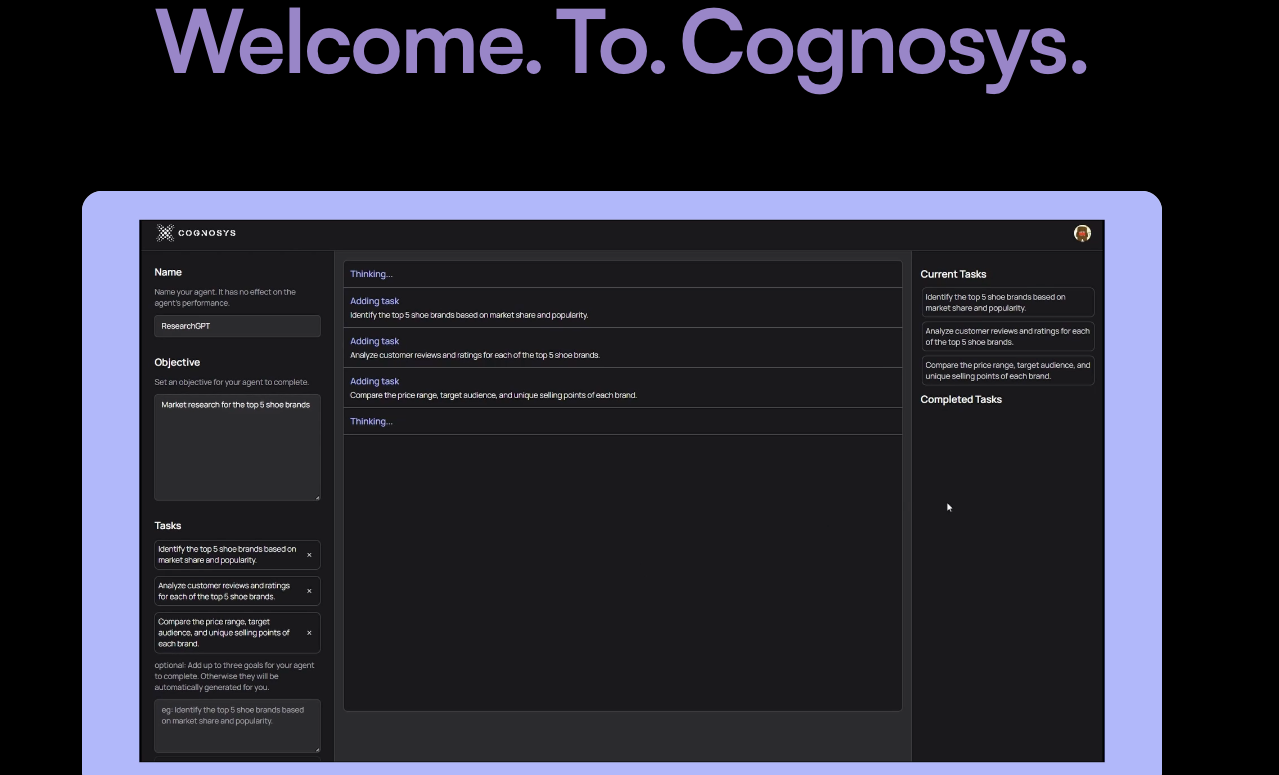Remove the 'Identify the top 5 shoe brands' task
The height and width of the screenshot is (775, 1279).
pyautogui.click(x=309, y=555)
